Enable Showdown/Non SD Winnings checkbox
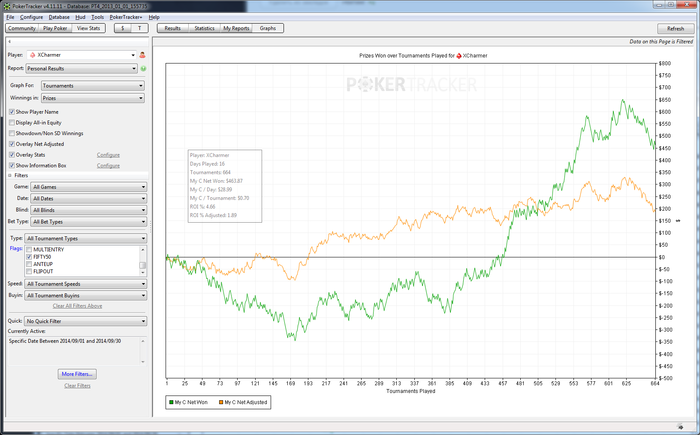 coord(12,133)
